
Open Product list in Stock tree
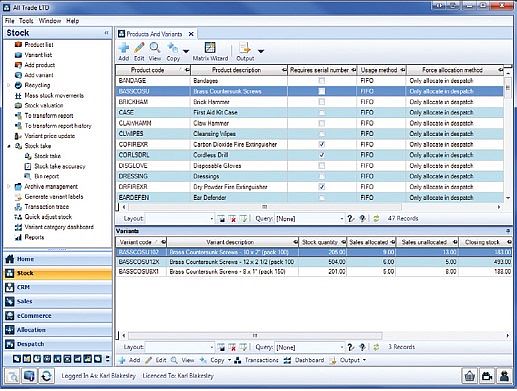pos(39,44)
